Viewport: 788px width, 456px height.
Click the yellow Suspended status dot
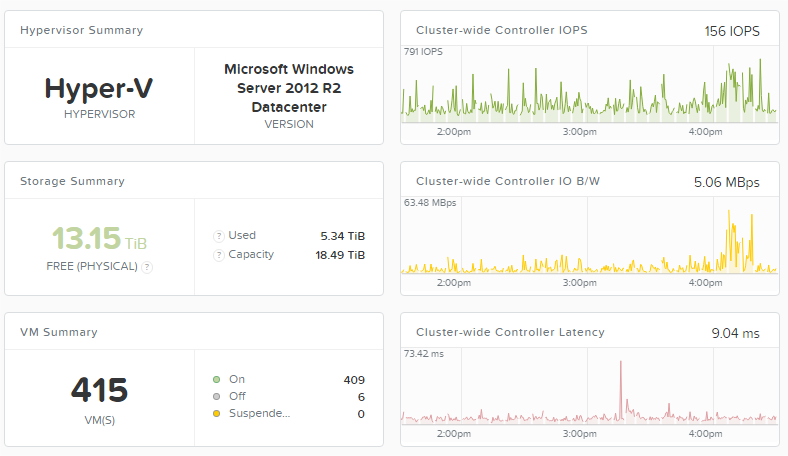217,414
